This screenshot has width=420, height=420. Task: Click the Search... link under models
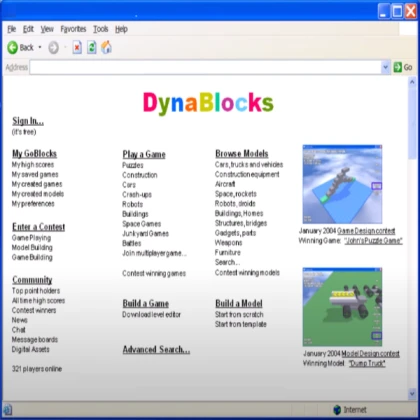(227, 262)
